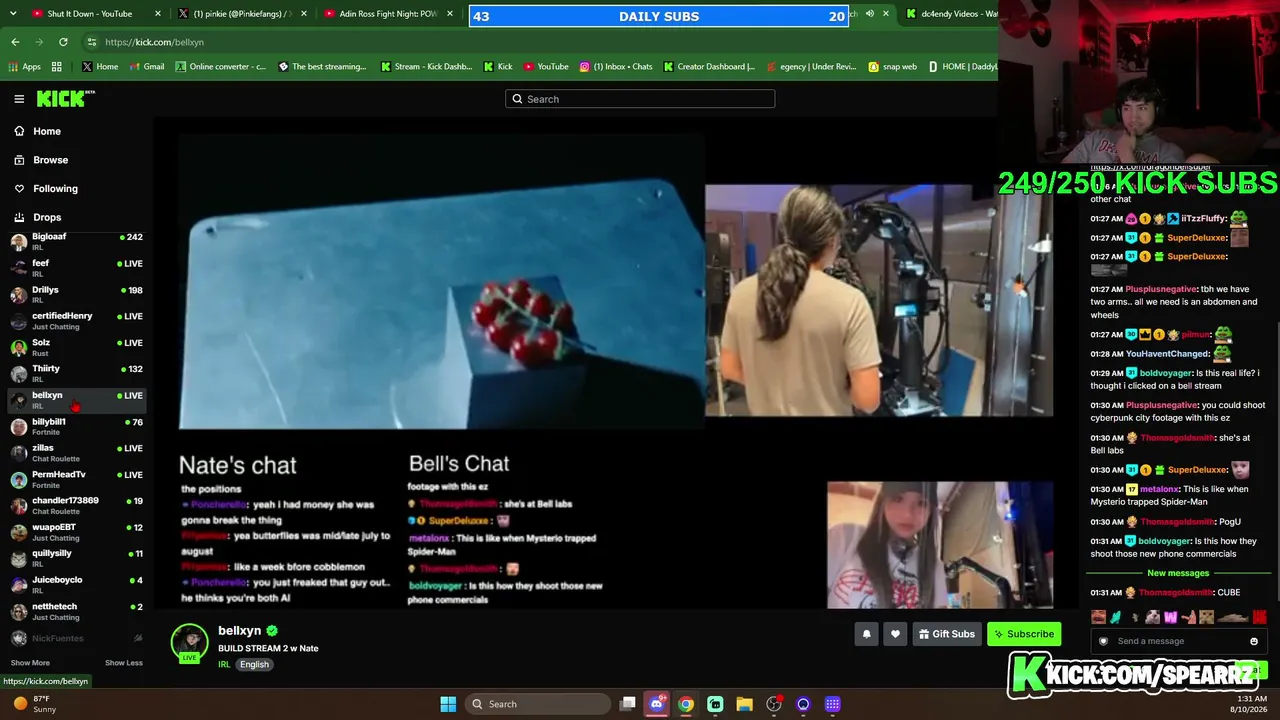Open the Windows Start menu
The height and width of the screenshot is (720, 1280).
coord(448,704)
